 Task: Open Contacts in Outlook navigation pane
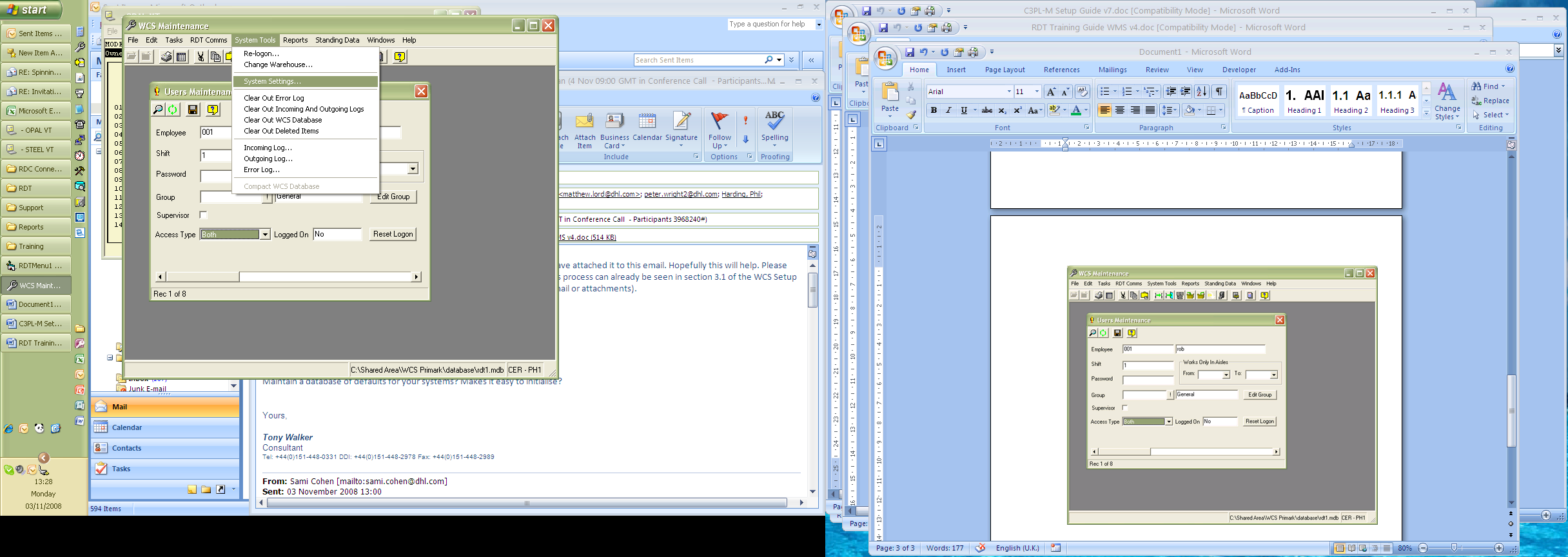point(165,448)
